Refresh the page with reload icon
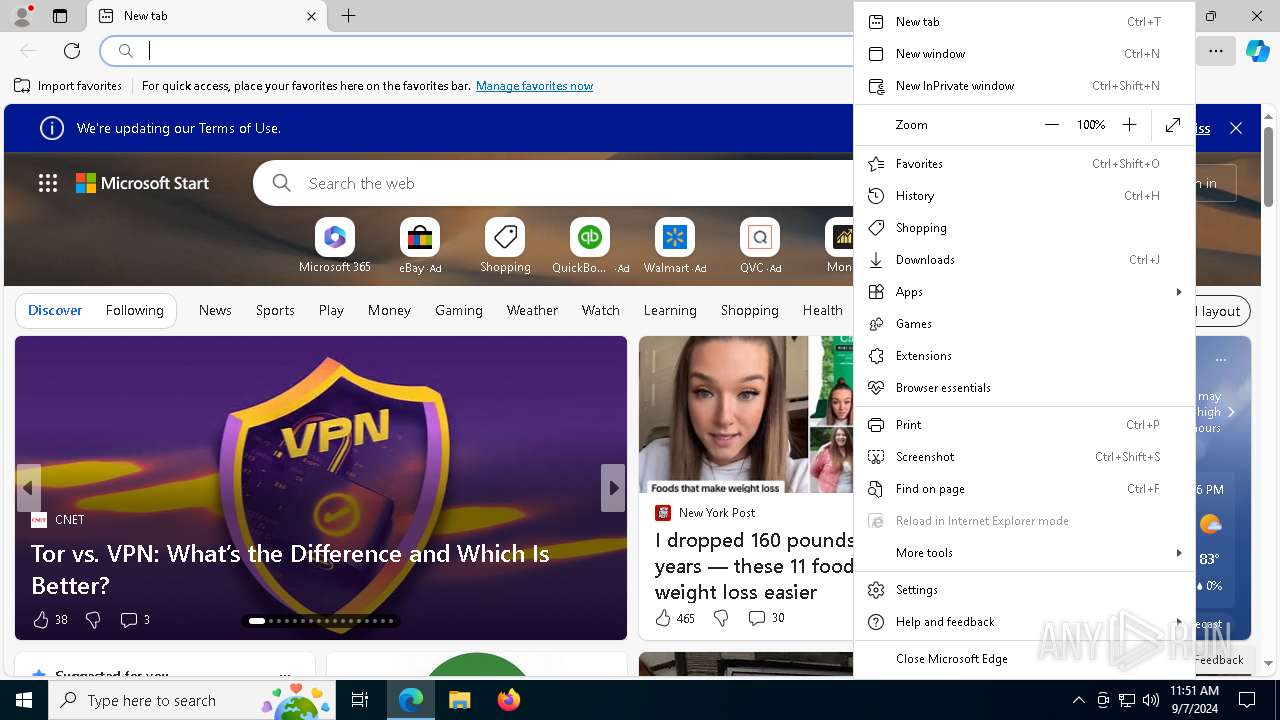This screenshot has width=1280, height=720. 72,51
